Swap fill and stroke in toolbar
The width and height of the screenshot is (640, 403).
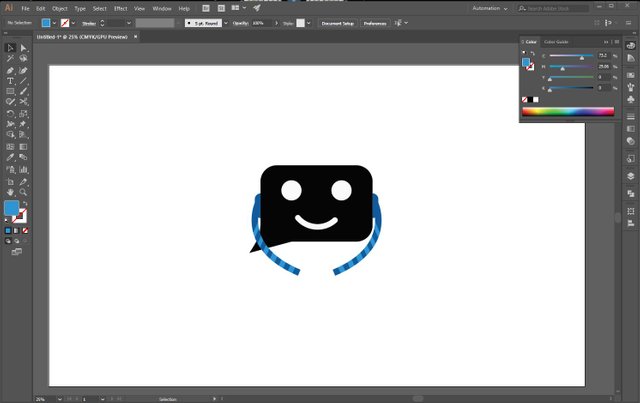[x=25, y=203]
